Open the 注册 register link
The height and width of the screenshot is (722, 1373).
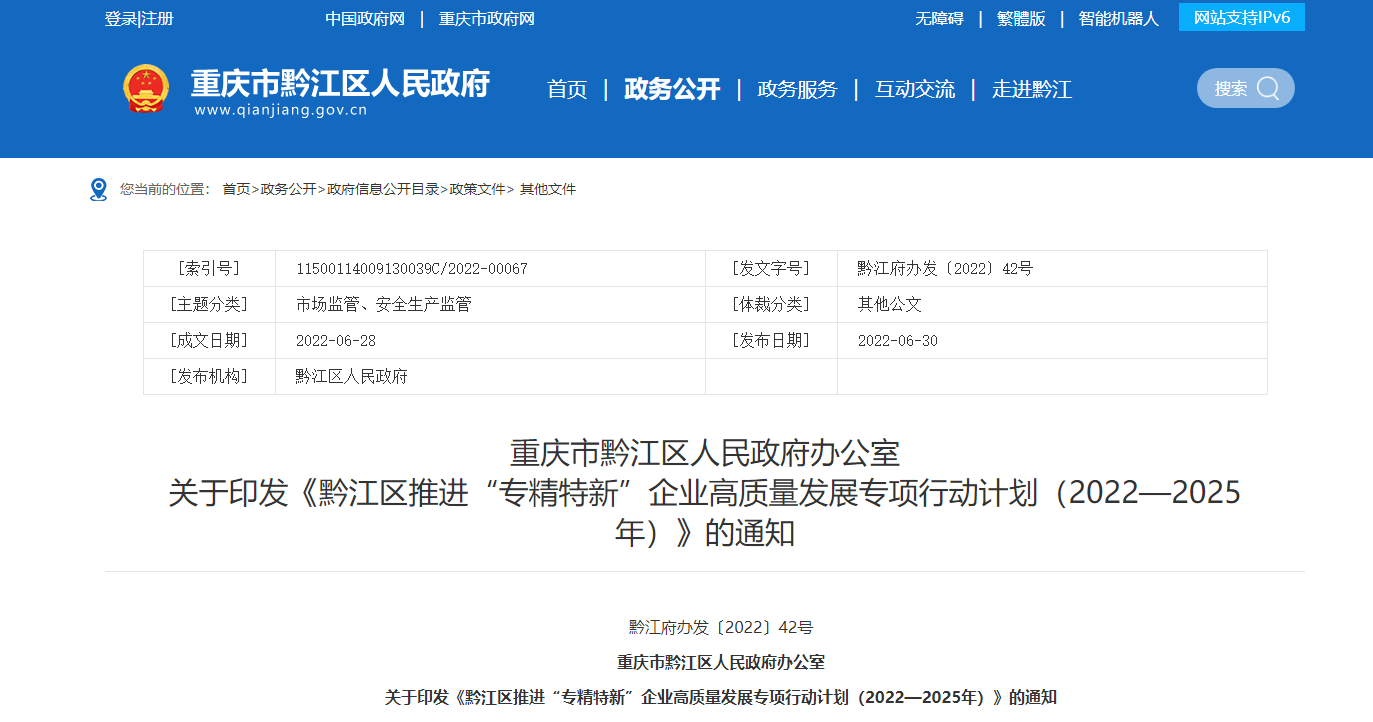click(157, 19)
